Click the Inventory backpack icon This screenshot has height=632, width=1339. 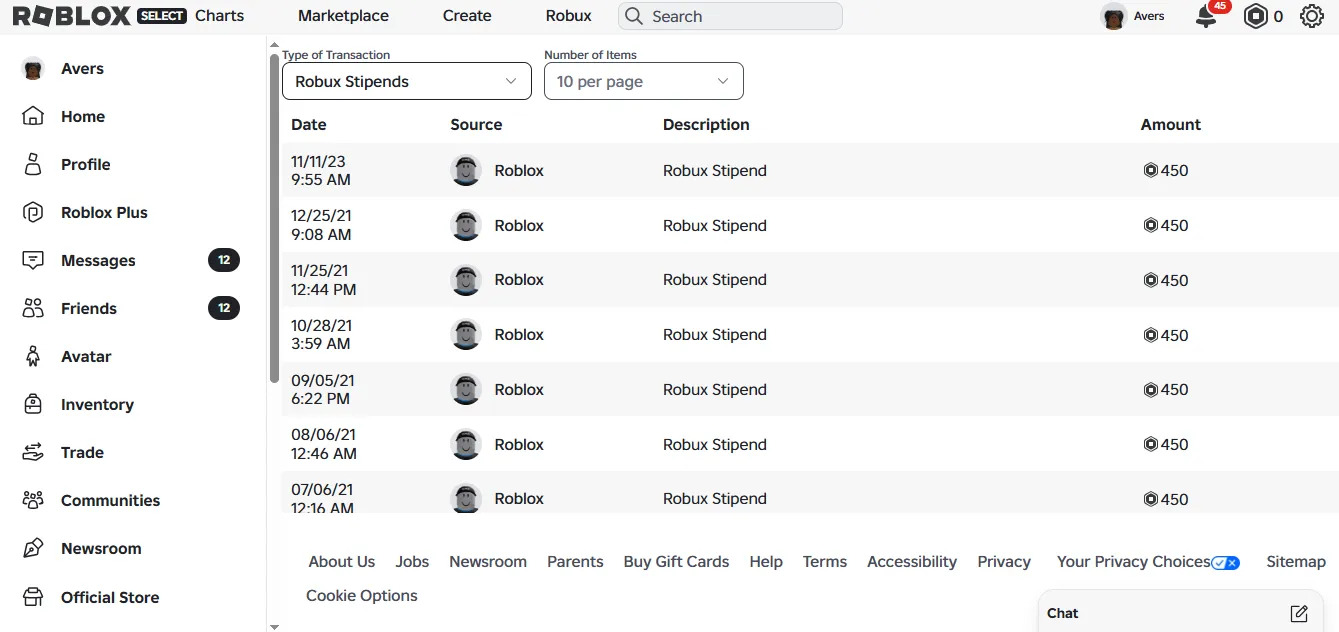coord(33,404)
